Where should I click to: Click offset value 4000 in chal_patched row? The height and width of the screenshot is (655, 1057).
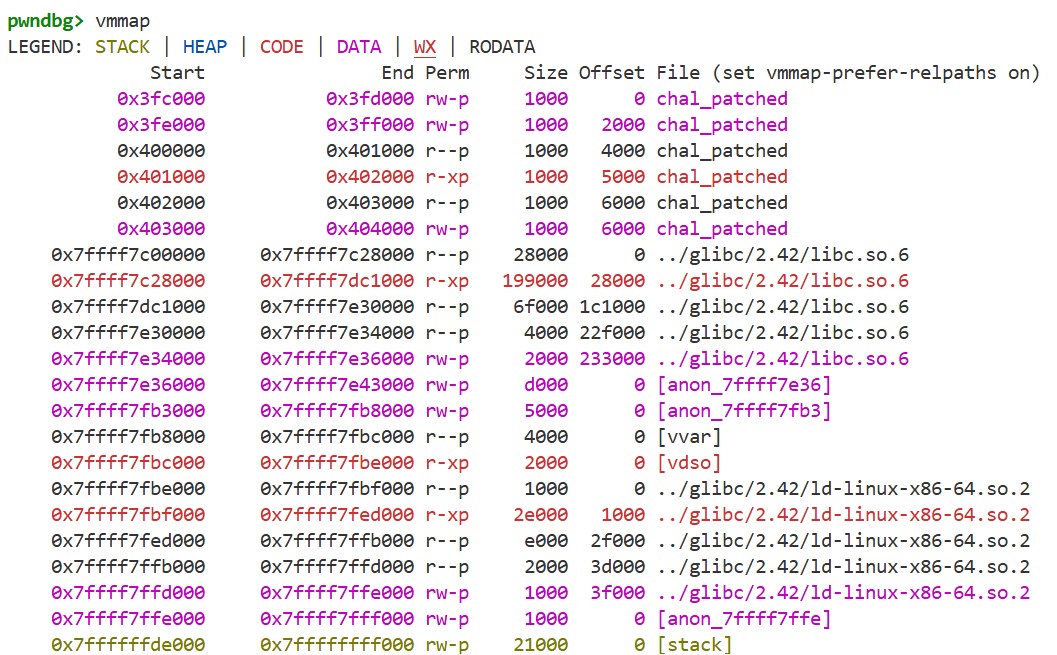pos(623,150)
